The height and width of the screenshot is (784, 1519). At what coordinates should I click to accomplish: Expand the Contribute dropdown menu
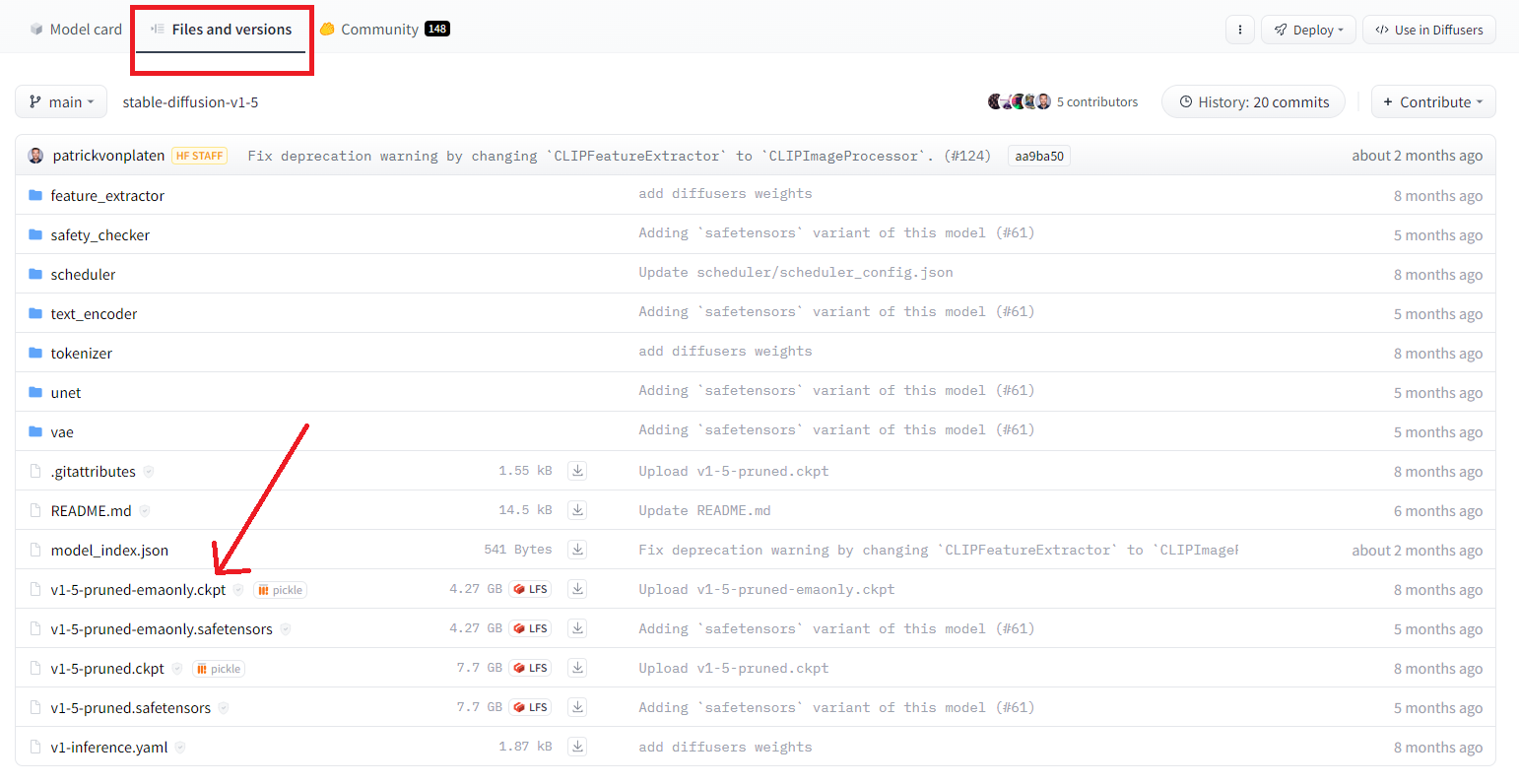tap(1433, 101)
